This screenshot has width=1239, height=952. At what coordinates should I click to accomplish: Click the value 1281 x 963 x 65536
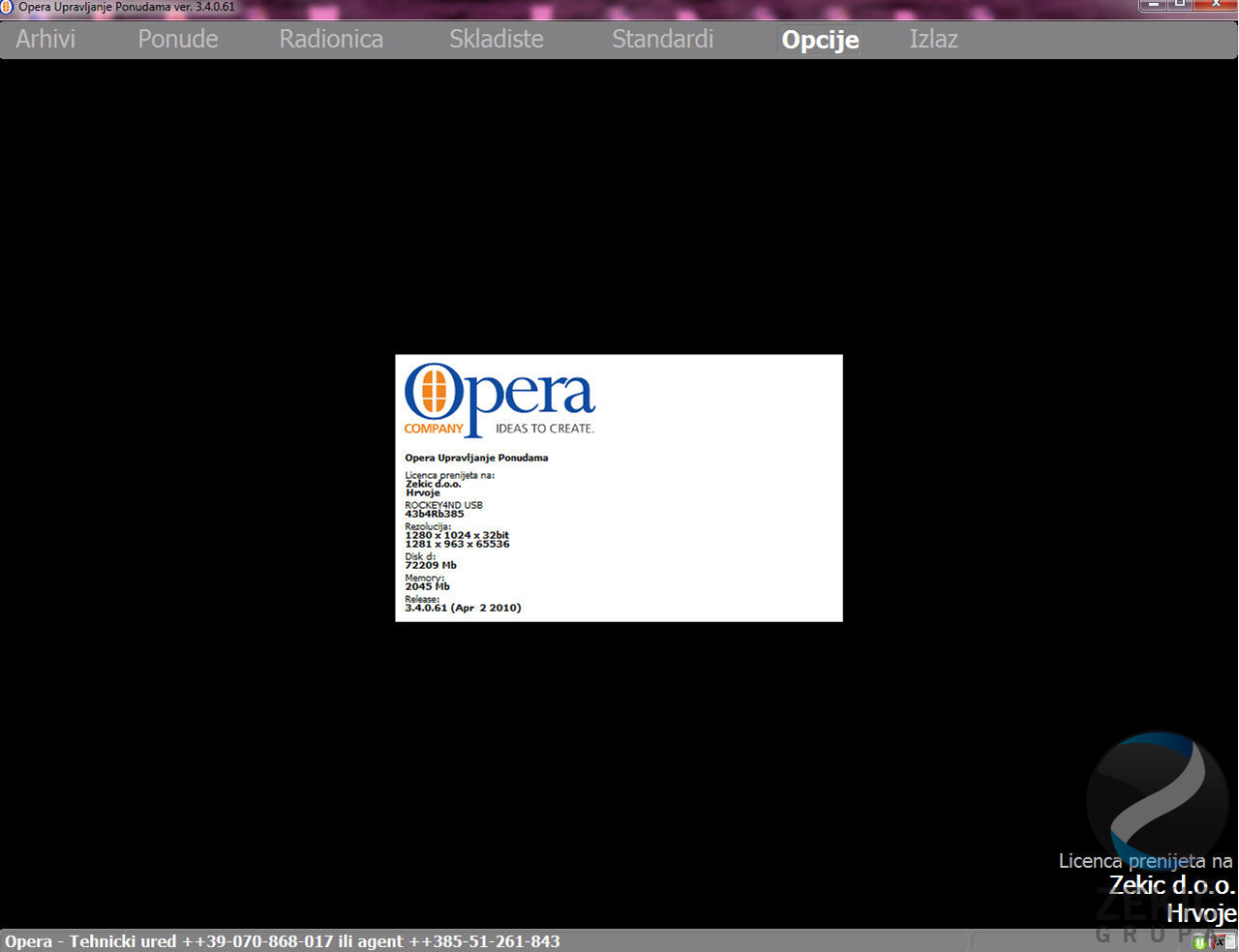[457, 544]
